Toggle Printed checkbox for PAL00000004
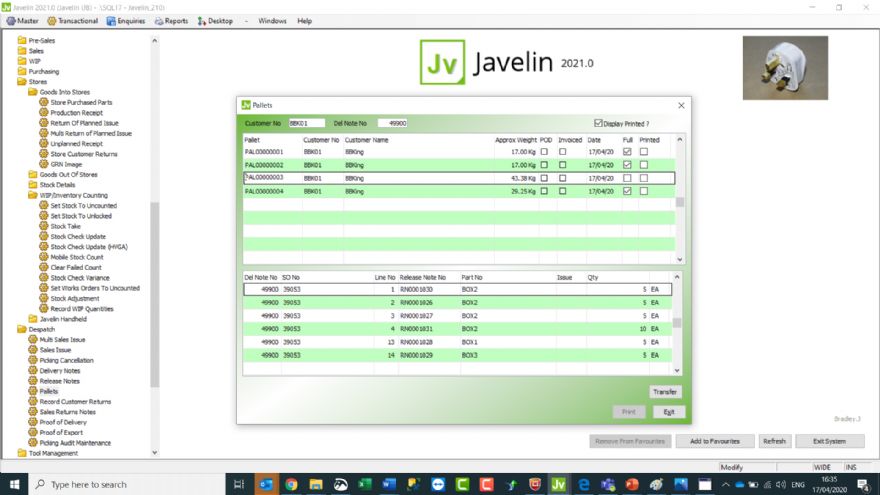Image resolution: width=880 pixels, height=495 pixels. coord(644,191)
